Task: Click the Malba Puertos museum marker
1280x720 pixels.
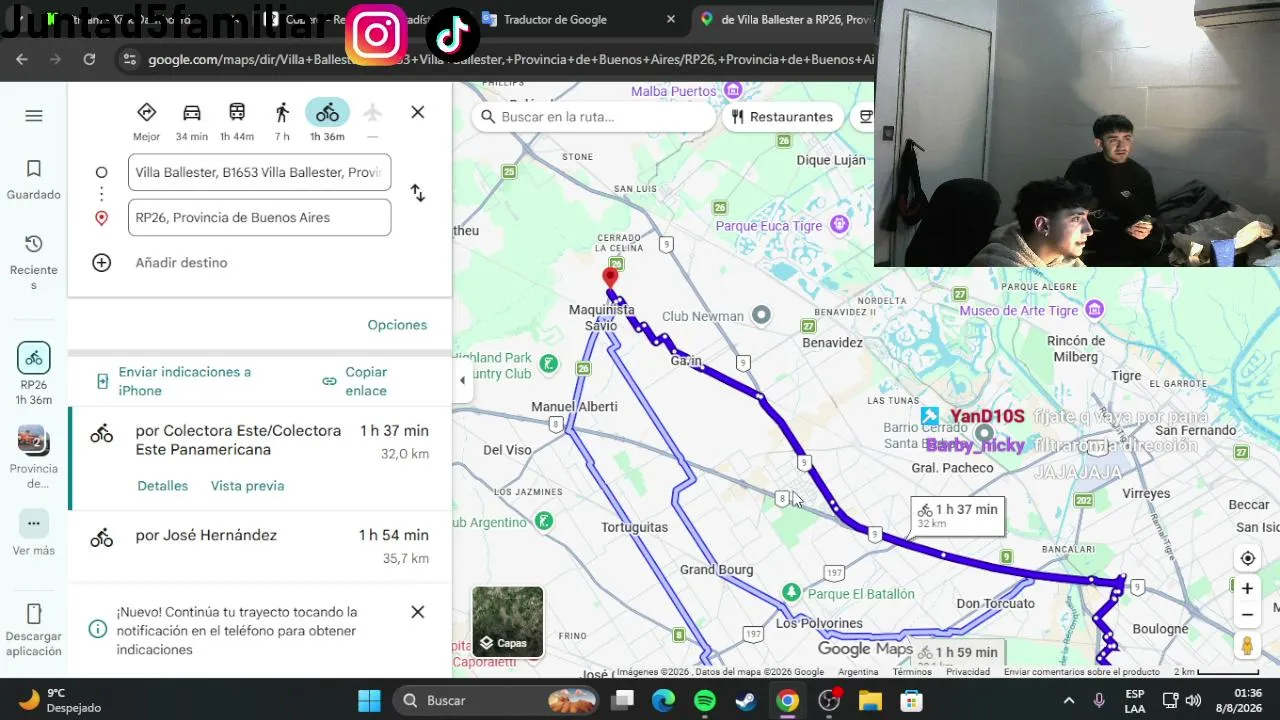Action: 733,91
